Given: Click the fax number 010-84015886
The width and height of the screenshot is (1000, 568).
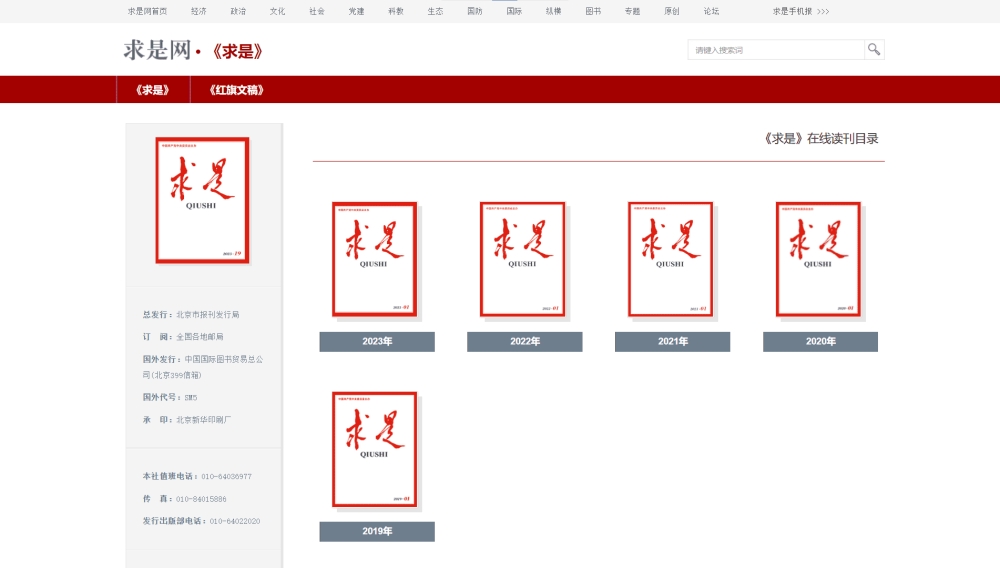Looking at the screenshot, I should [x=201, y=499].
